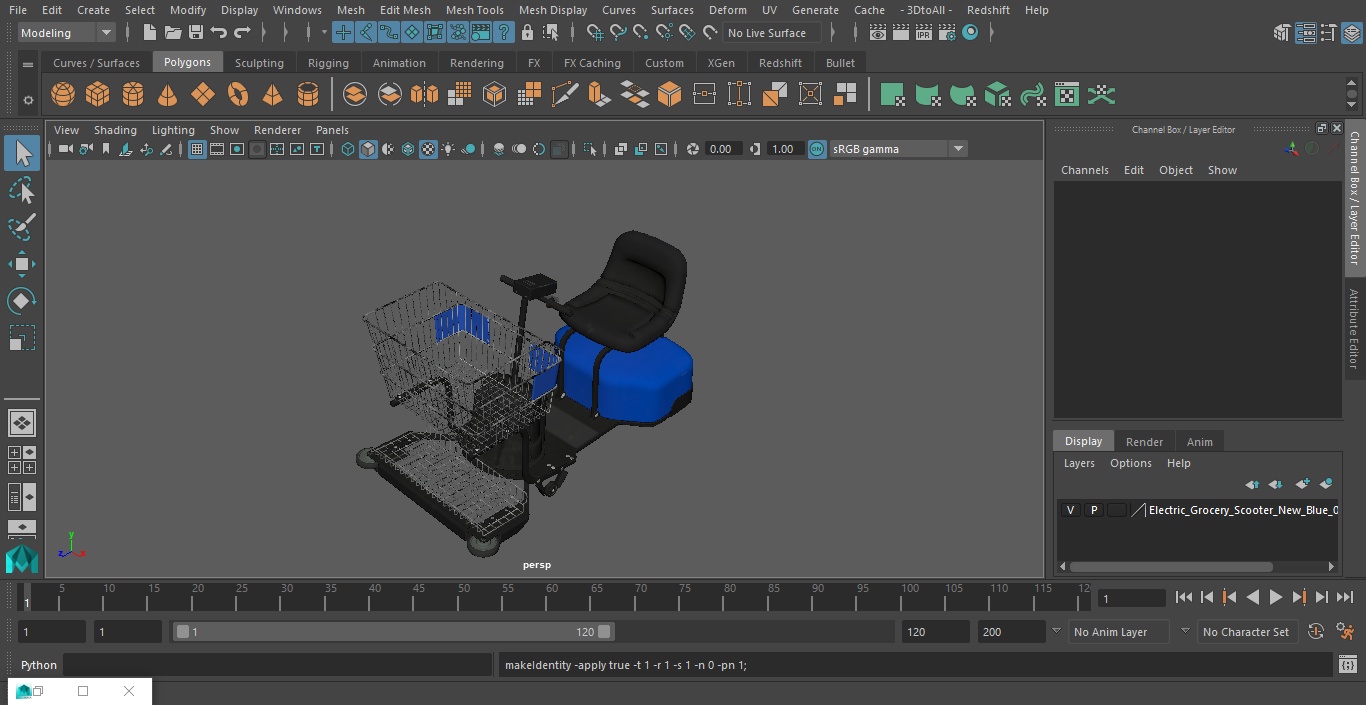Open the Shading panel menu
The image size is (1366, 705).
[x=115, y=130]
